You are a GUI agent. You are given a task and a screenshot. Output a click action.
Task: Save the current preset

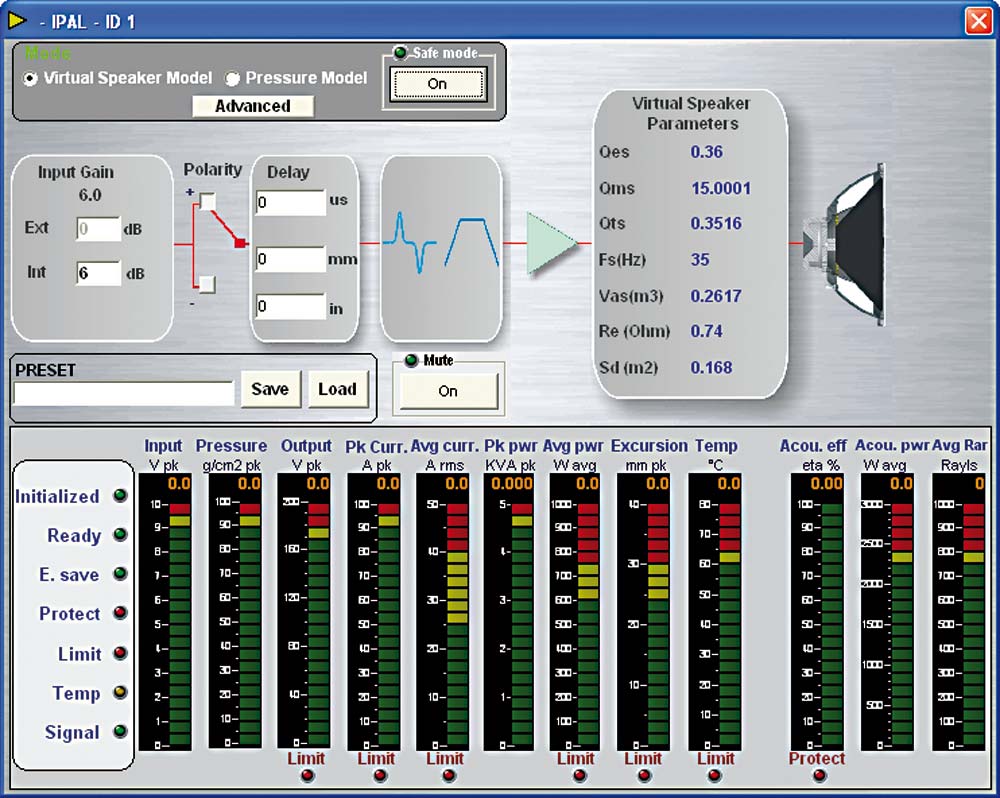click(270, 389)
